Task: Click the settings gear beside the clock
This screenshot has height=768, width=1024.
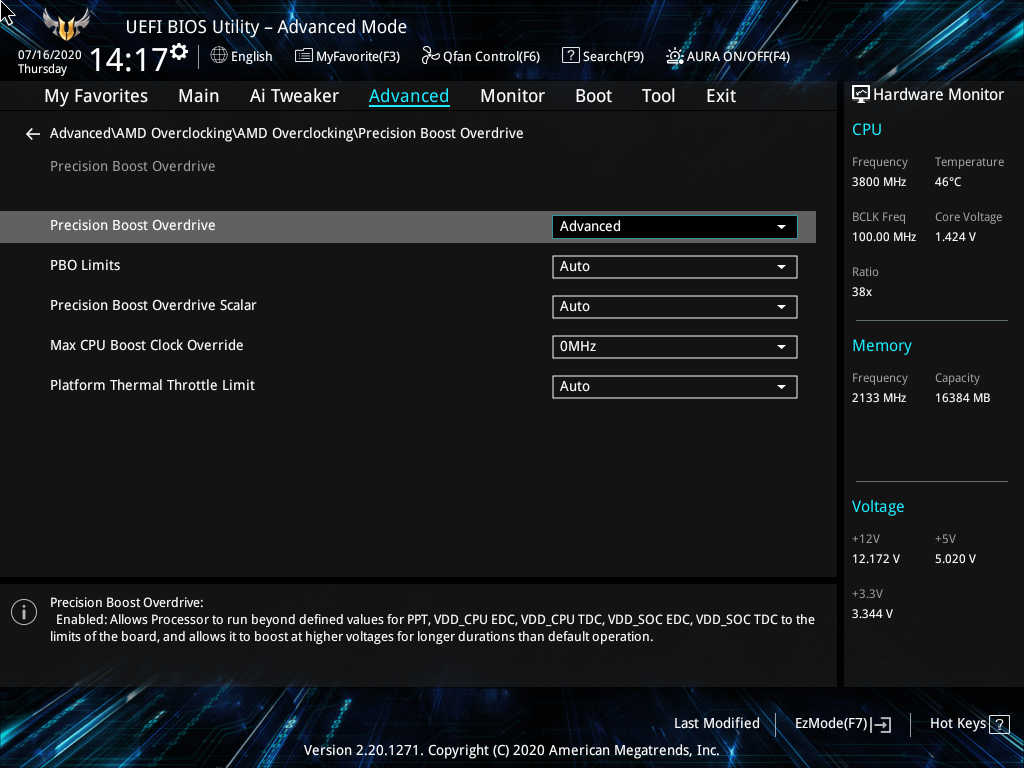Action: [x=179, y=52]
